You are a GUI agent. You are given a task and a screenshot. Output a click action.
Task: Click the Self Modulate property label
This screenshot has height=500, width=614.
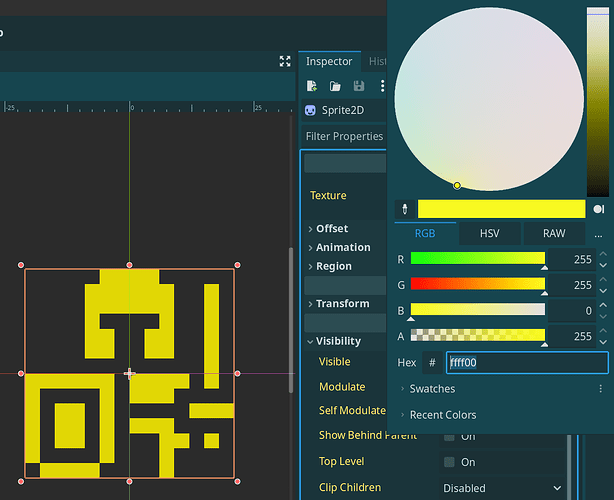click(352, 410)
